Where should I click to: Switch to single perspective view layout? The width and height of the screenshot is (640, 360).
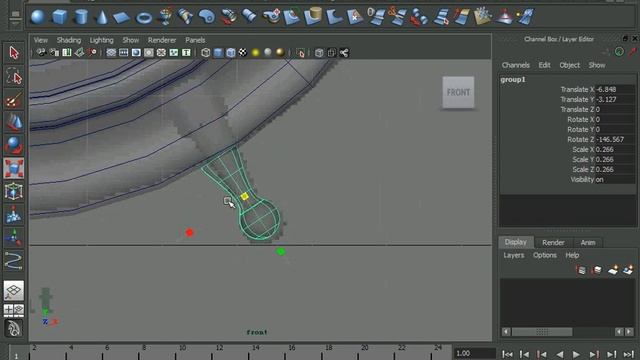pos(14,291)
